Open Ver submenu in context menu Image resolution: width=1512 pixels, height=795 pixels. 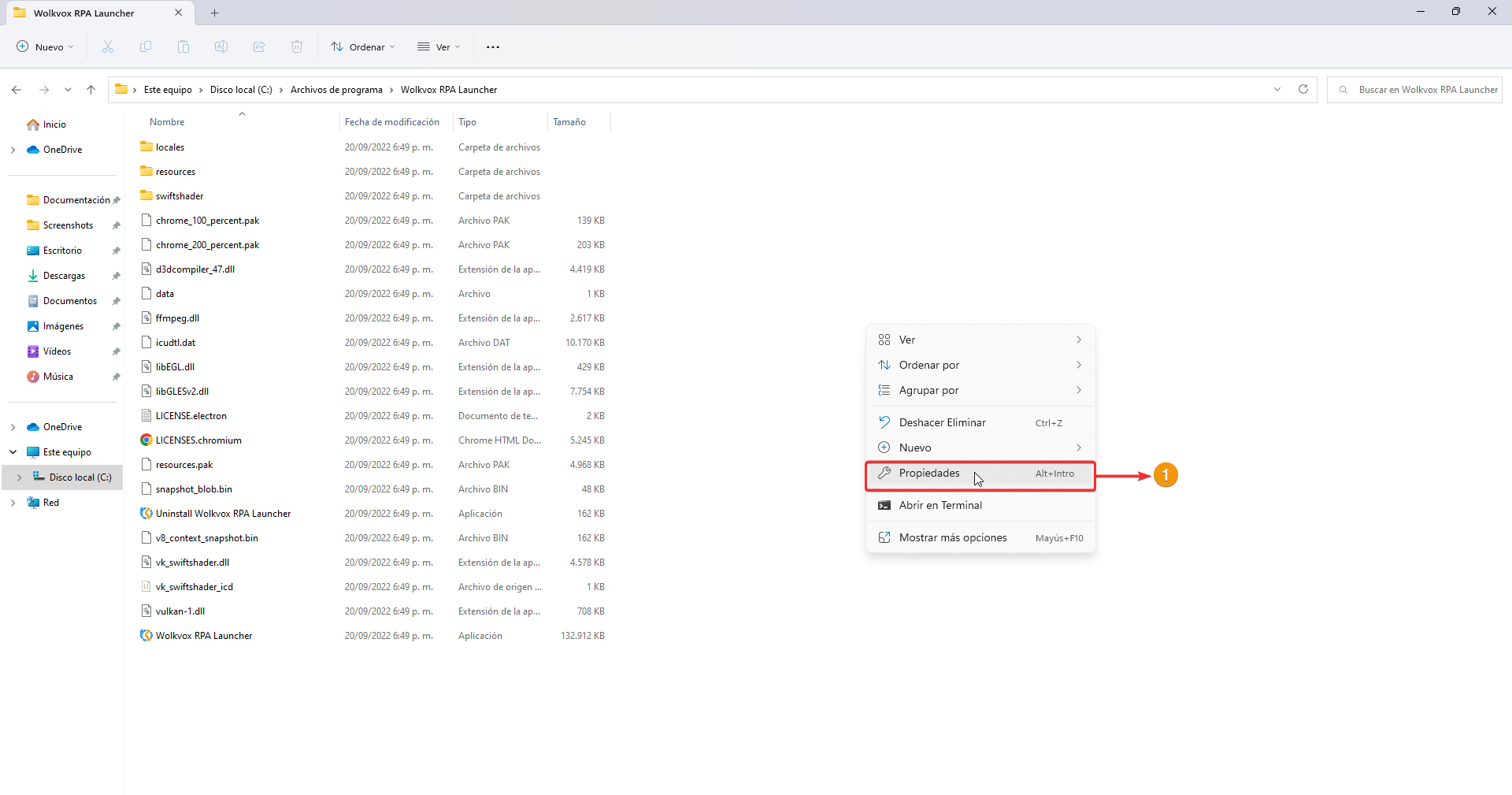(980, 340)
